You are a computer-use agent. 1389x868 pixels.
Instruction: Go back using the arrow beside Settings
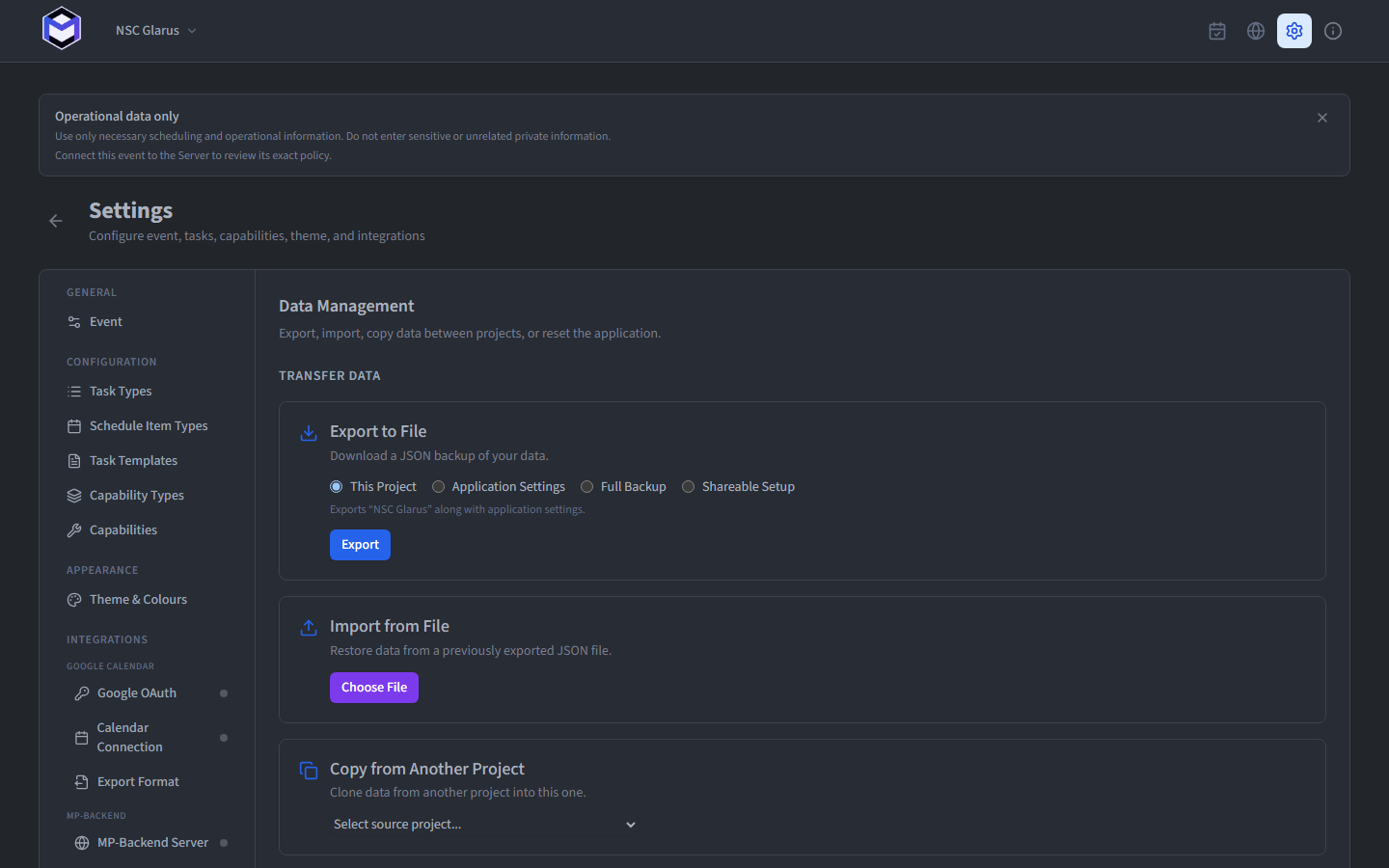point(56,221)
